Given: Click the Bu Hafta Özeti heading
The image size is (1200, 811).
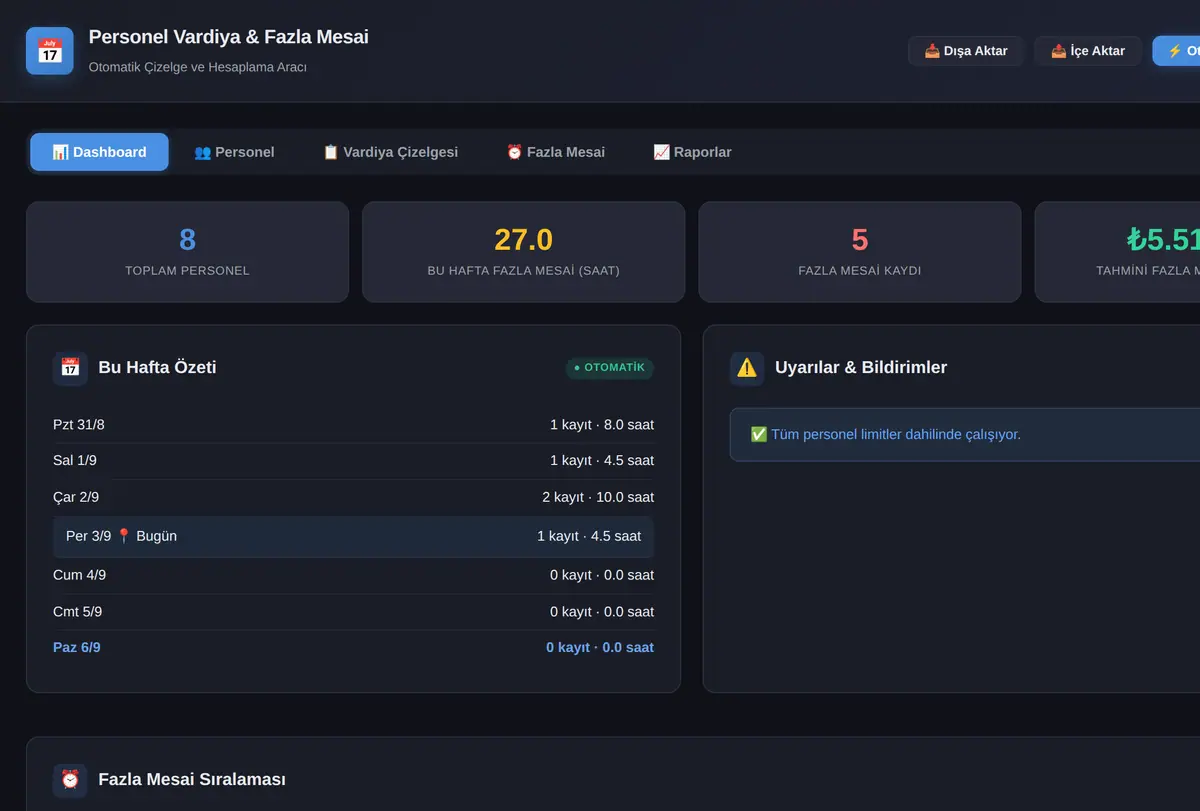Looking at the screenshot, I should [x=157, y=367].
